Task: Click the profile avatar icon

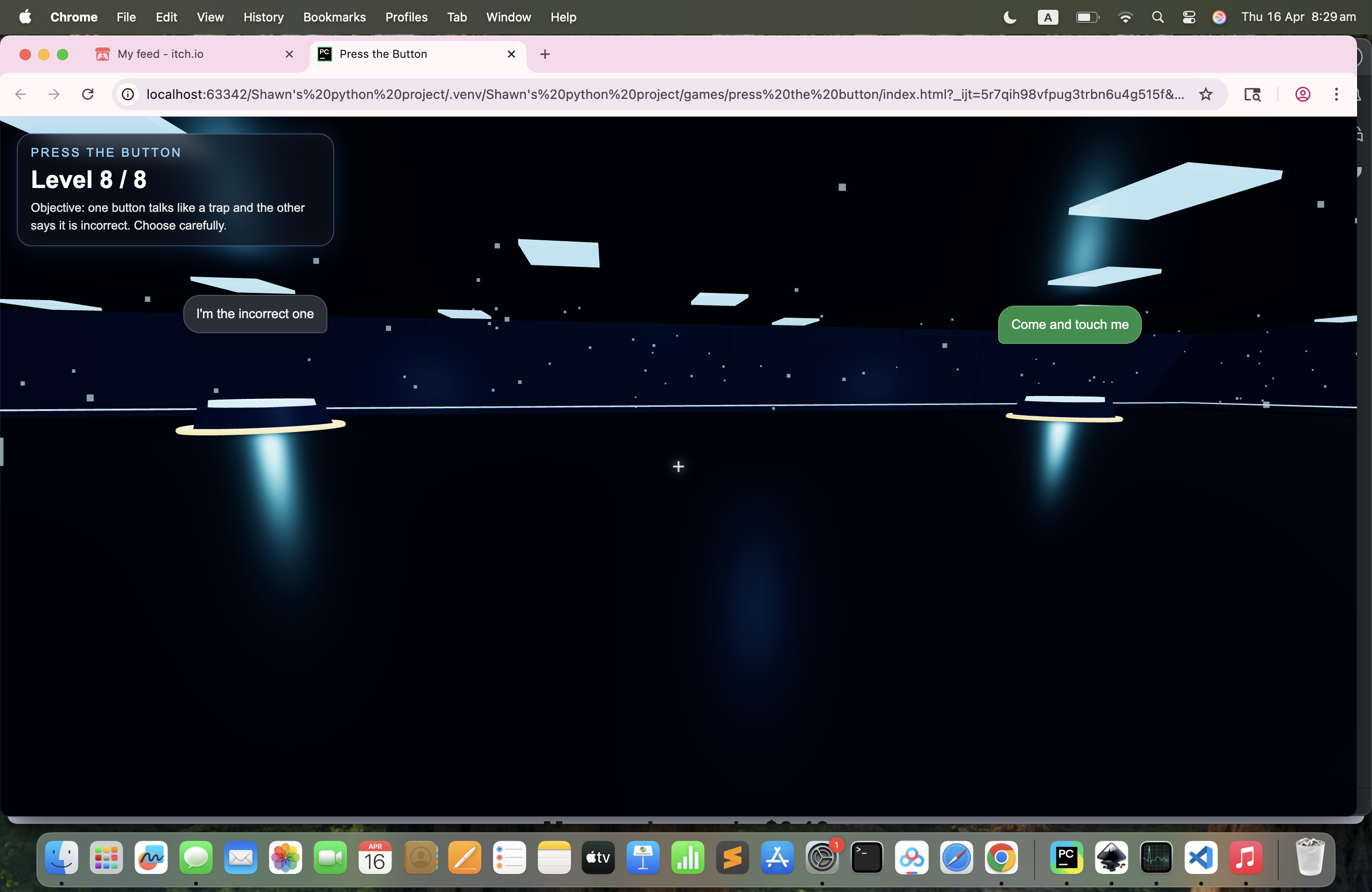Action: click(1302, 94)
